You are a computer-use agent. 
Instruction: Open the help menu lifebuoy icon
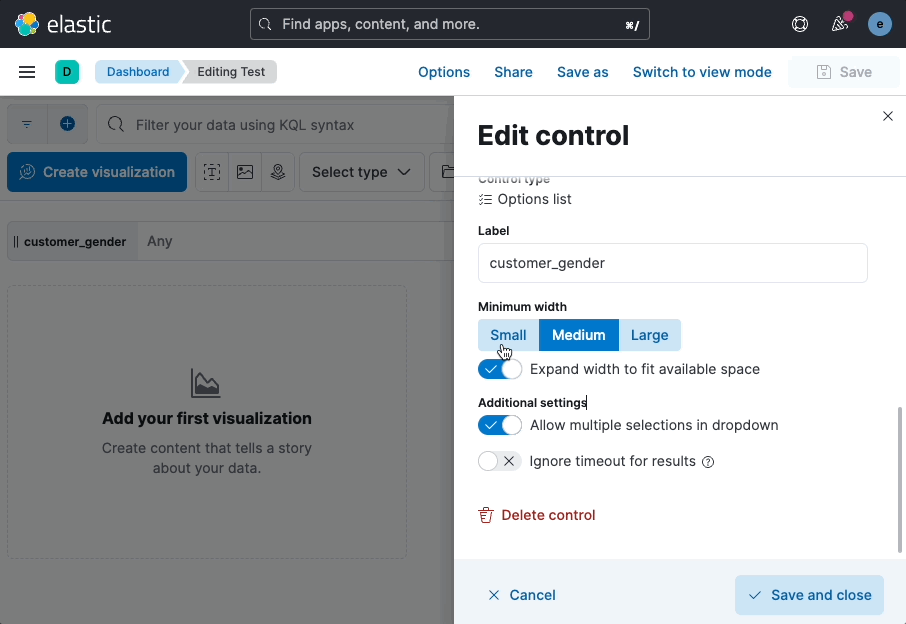click(800, 24)
